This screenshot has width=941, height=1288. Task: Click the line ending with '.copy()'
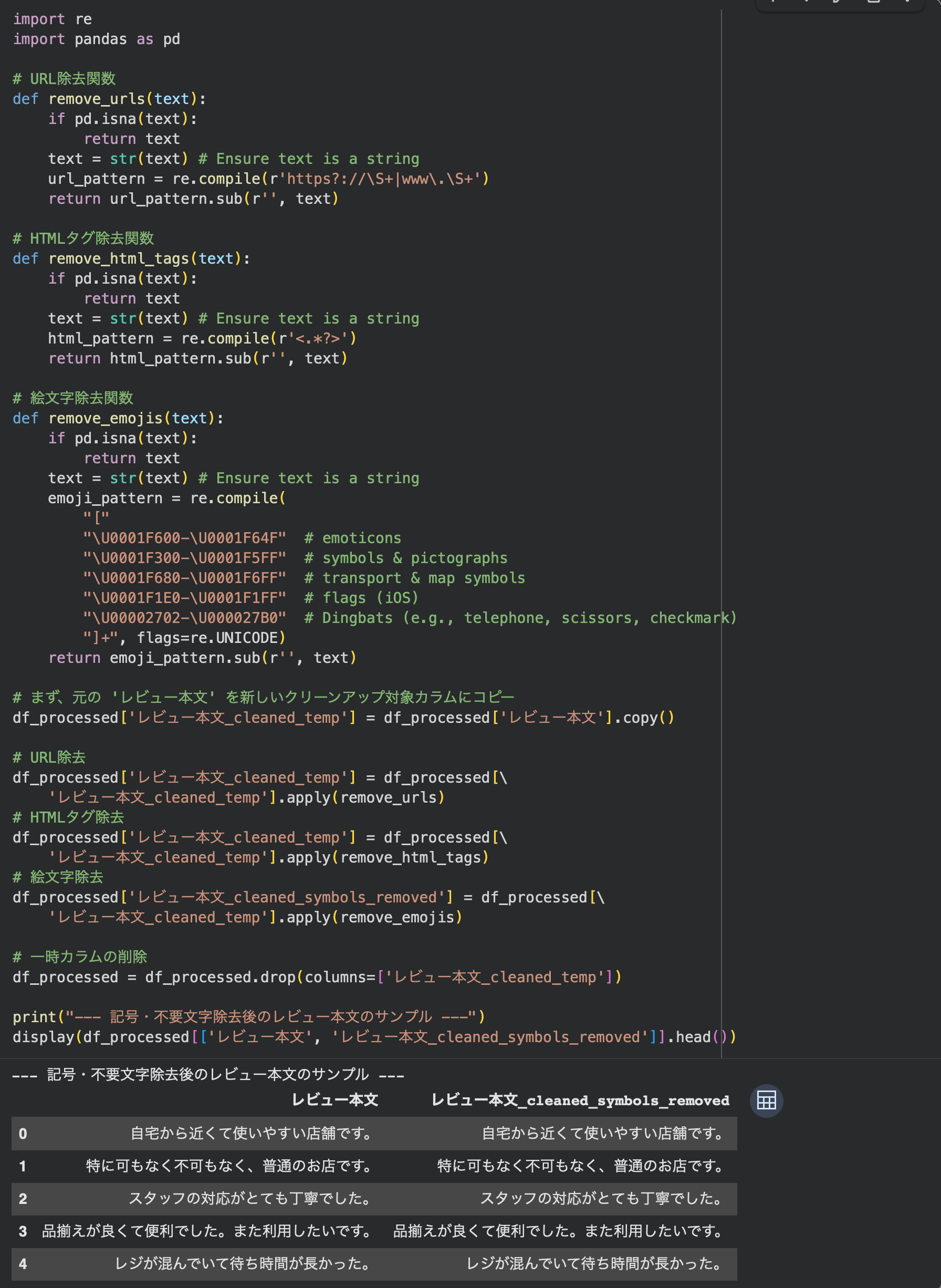[x=343, y=717]
